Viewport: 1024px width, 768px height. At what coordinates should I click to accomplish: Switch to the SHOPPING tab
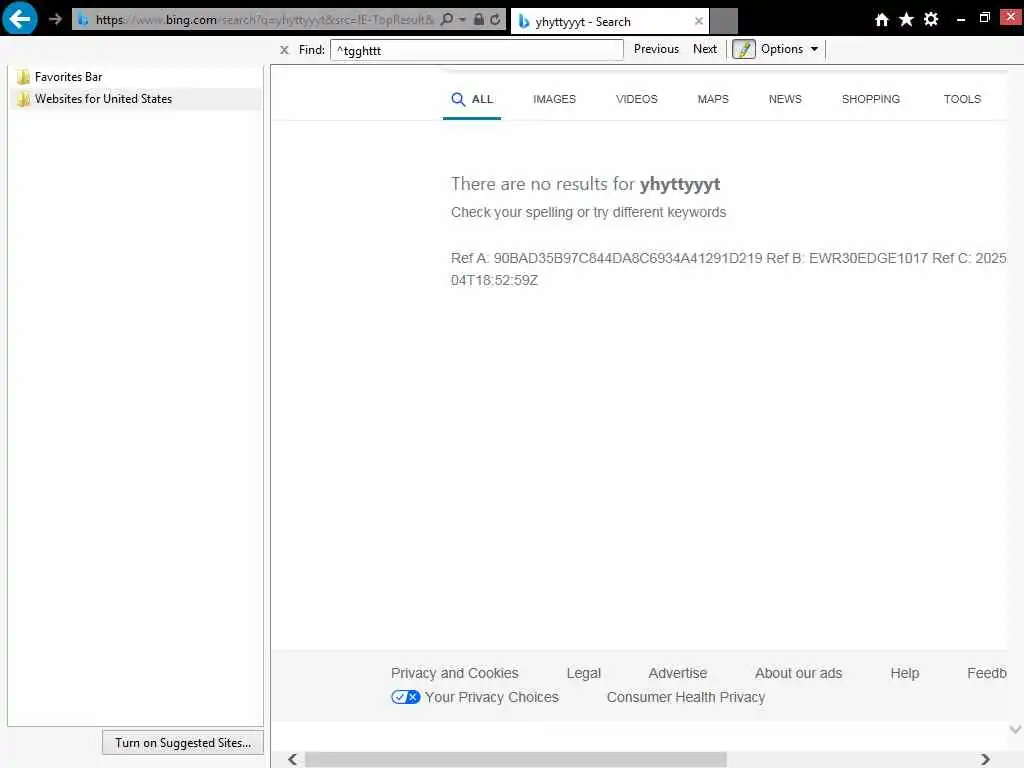click(871, 99)
